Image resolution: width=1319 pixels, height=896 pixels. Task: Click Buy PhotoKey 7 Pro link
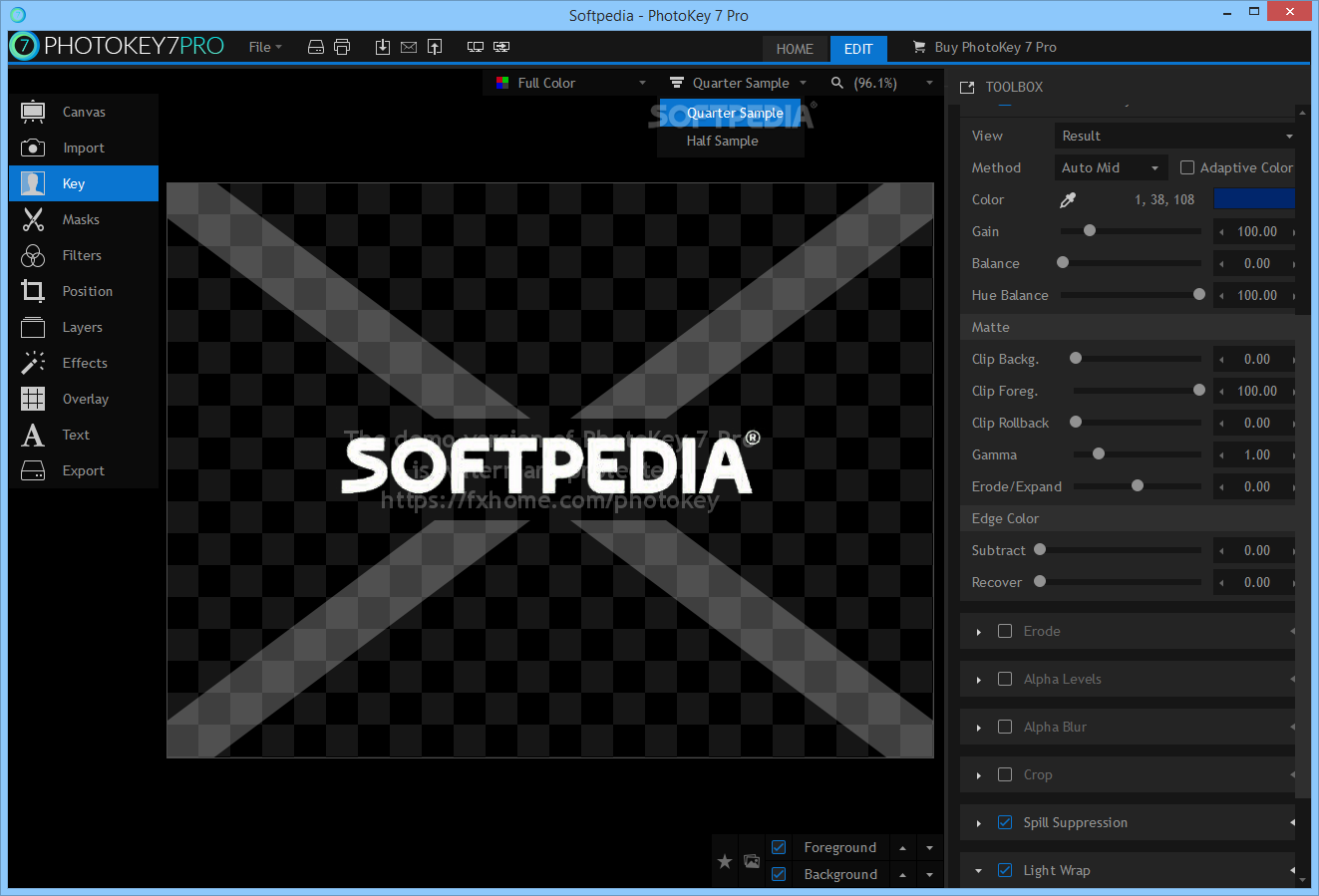(x=996, y=47)
